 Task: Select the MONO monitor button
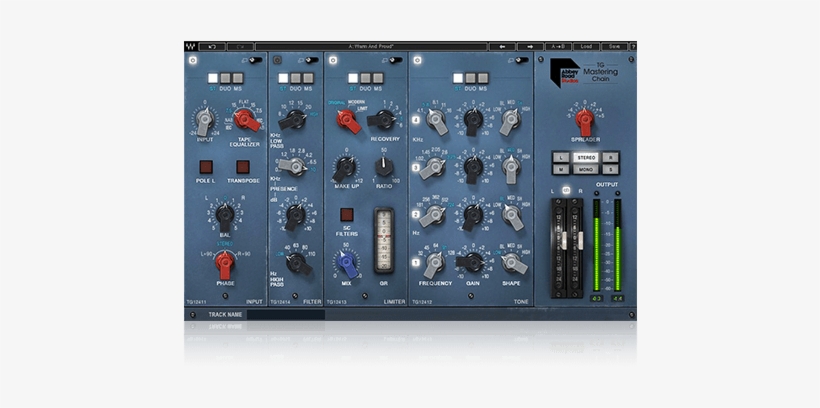pyautogui.click(x=586, y=169)
